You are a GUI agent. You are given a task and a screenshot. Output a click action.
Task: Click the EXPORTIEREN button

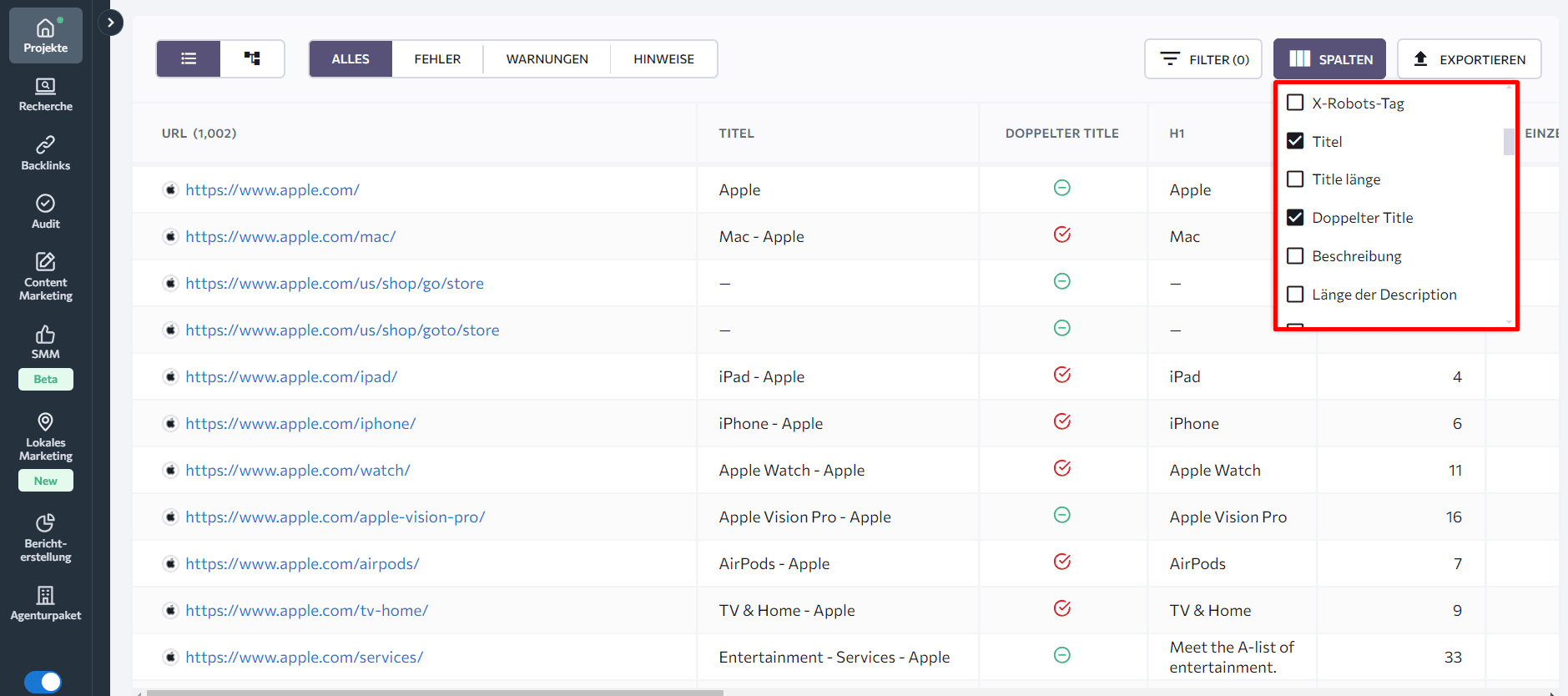point(1470,59)
